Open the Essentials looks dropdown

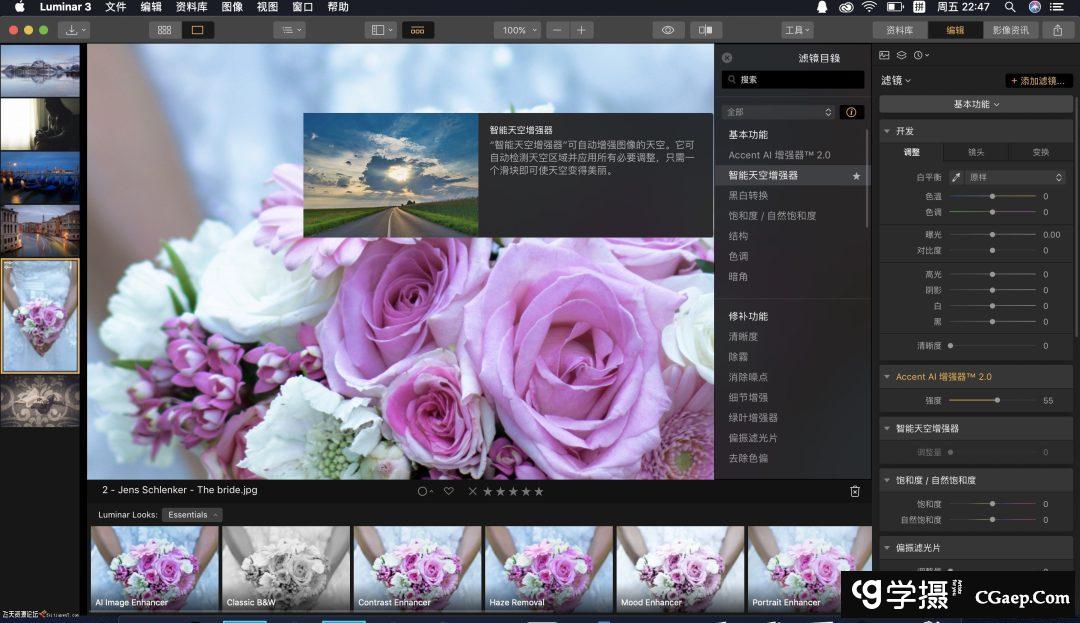(192, 515)
